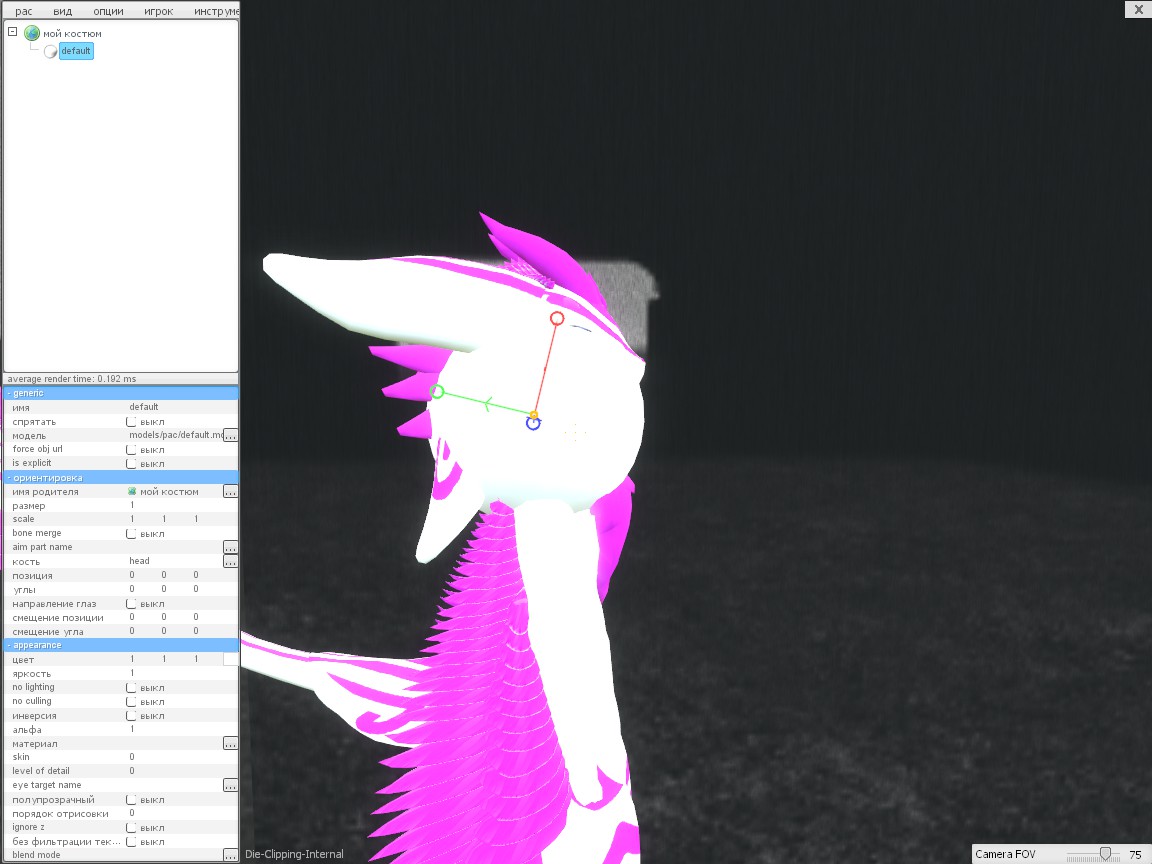1152x864 pixels.
Task: Collapse the ориентировка section header
Action: pyautogui.click(x=121, y=478)
